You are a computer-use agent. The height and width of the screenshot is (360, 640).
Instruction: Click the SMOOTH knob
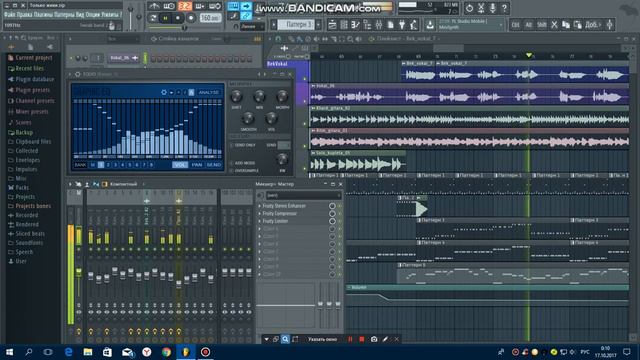coord(248,118)
